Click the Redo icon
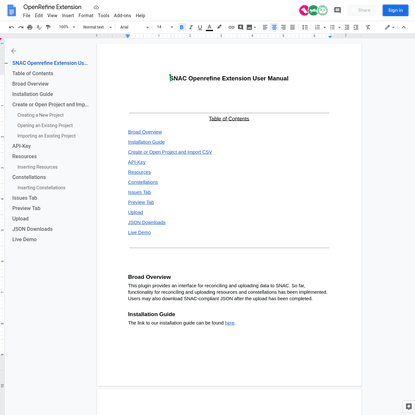Viewport: 415px width, 415px height. 21,27
